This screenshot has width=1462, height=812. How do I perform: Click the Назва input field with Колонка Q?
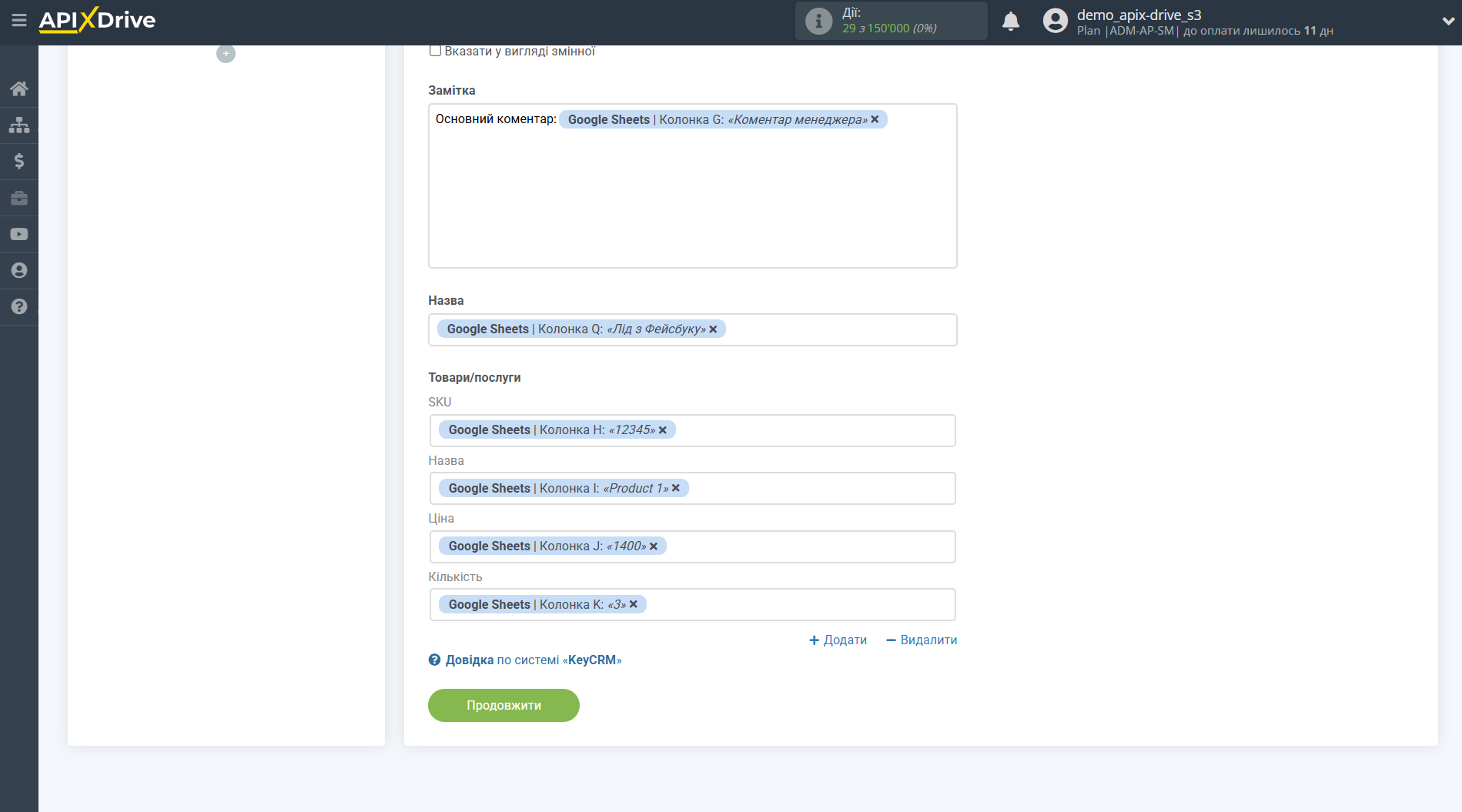point(692,329)
